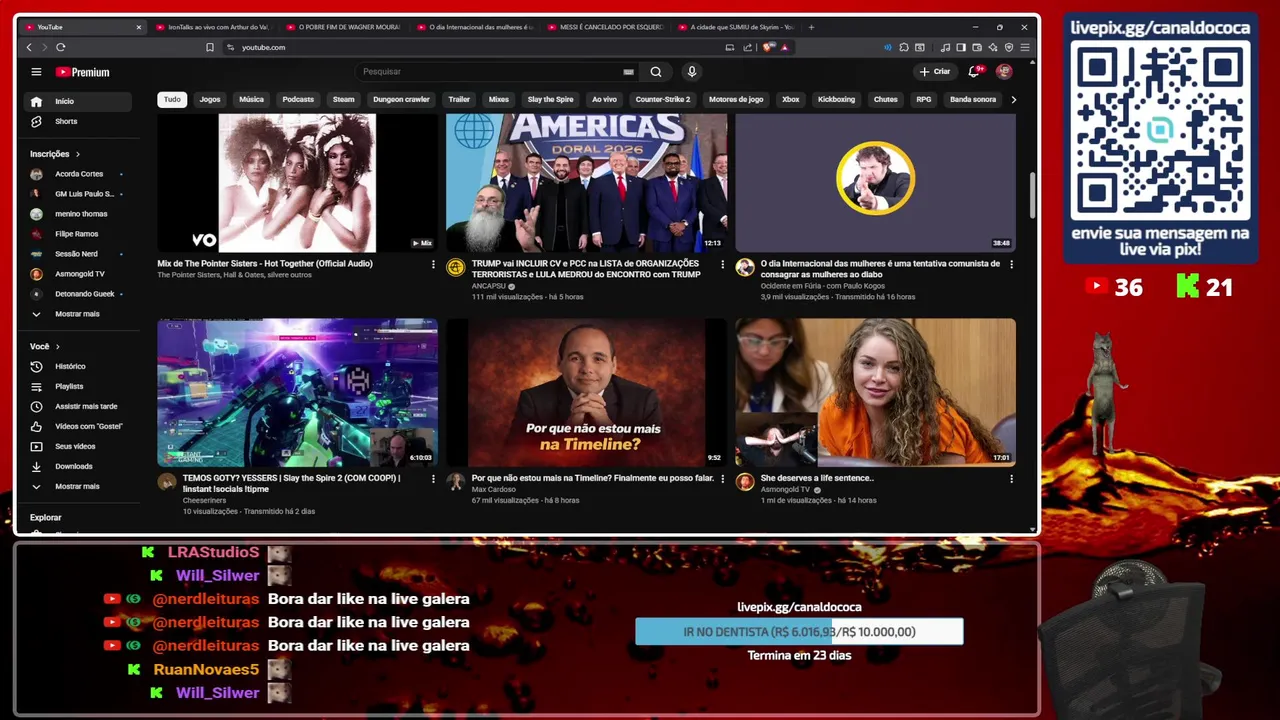Open Assistir mais tarde in sidebar
Viewport: 1280px width, 720px height.
click(x=77, y=406)
